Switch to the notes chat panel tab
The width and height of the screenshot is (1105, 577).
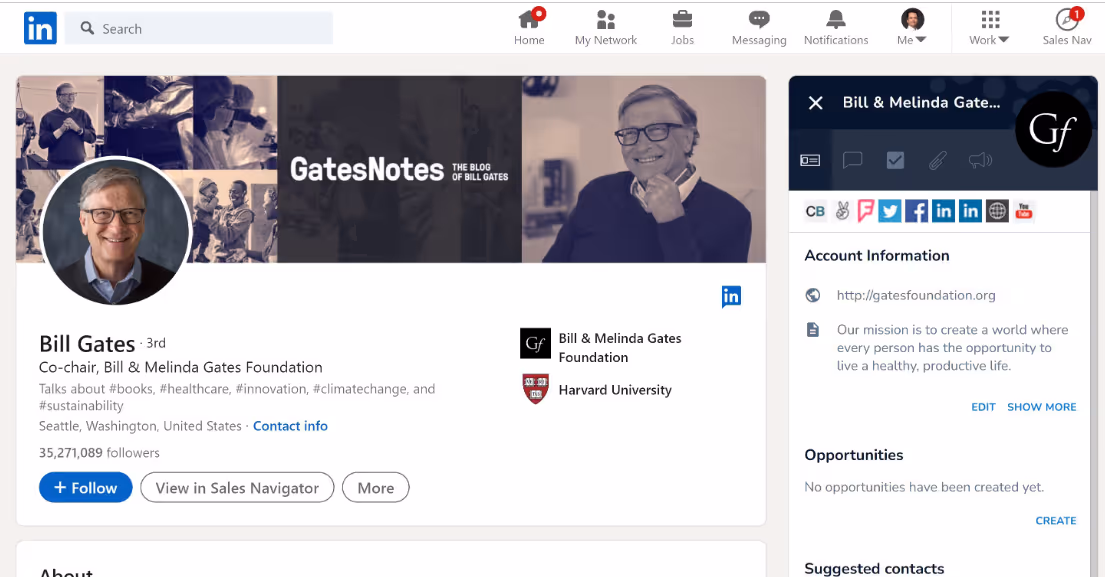(852, 160)
